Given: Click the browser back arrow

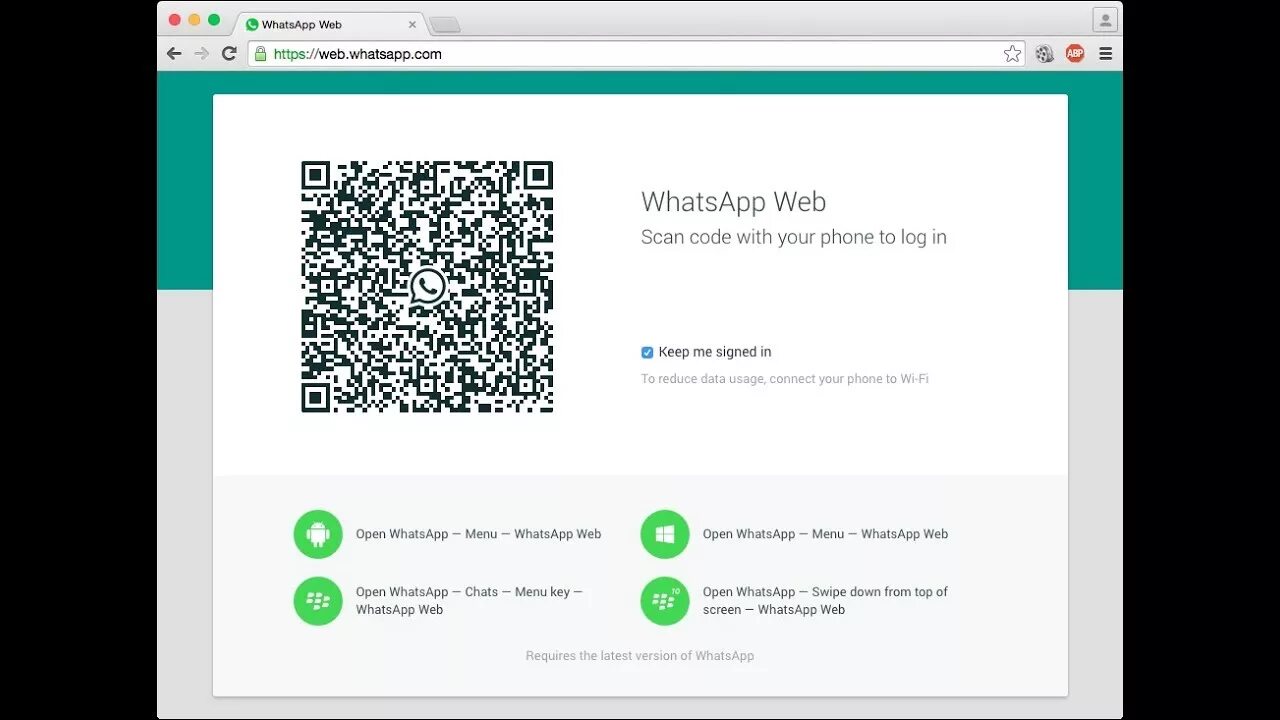Looking at the screenshot, I should pyautogui.click(x=174, y=54).
